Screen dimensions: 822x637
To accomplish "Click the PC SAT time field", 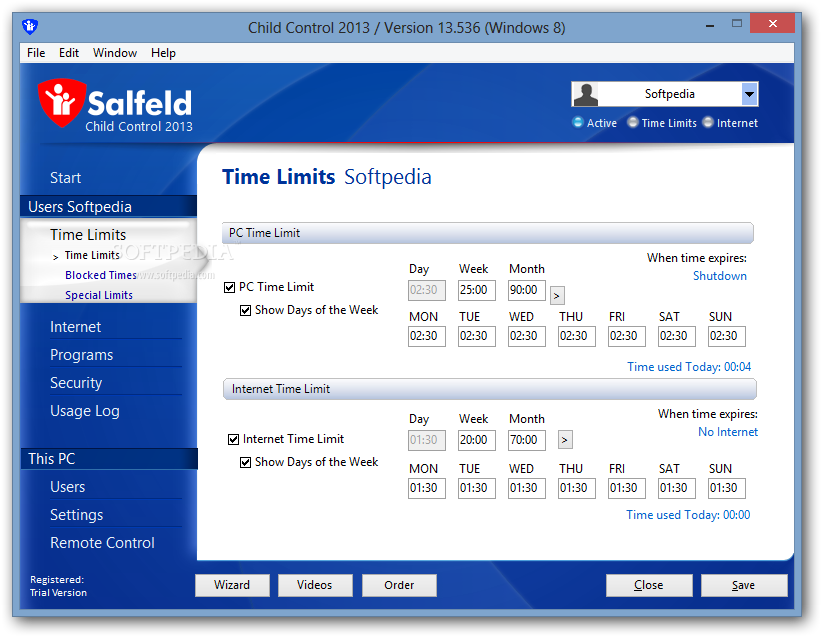I will click(x=677, y=336).
